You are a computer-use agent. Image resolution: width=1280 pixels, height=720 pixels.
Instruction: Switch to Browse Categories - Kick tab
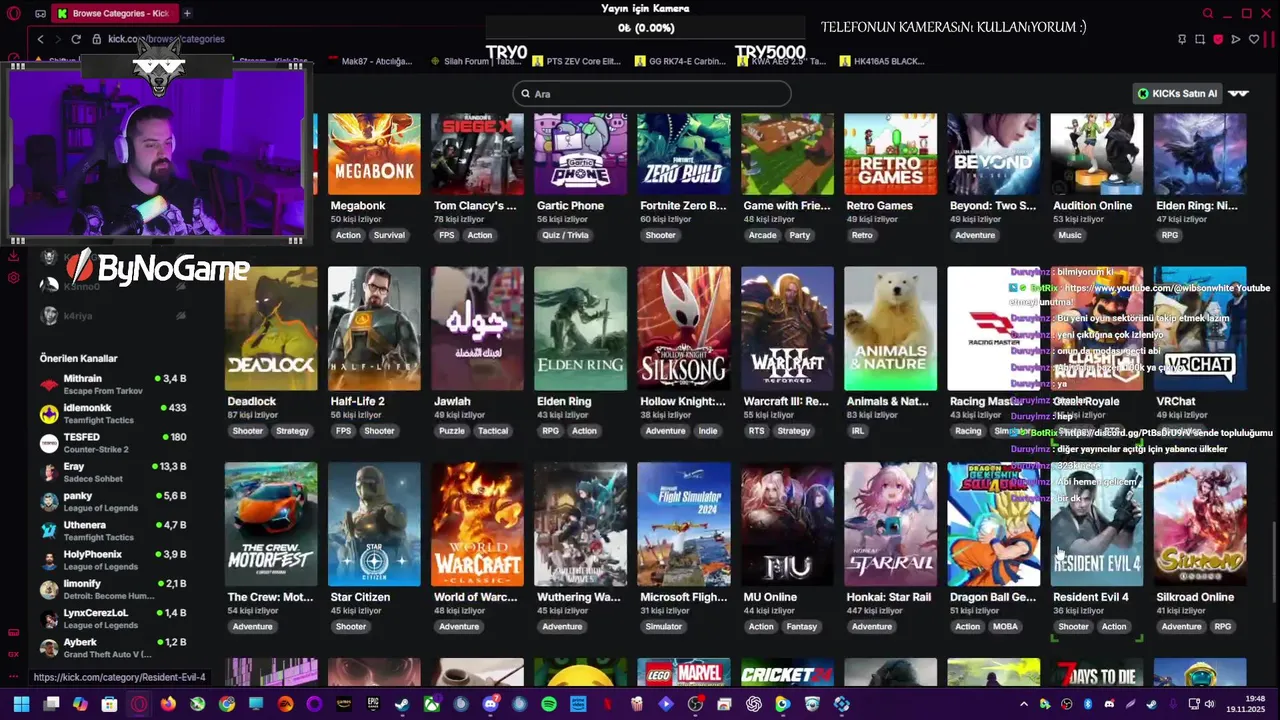(113, 13)
